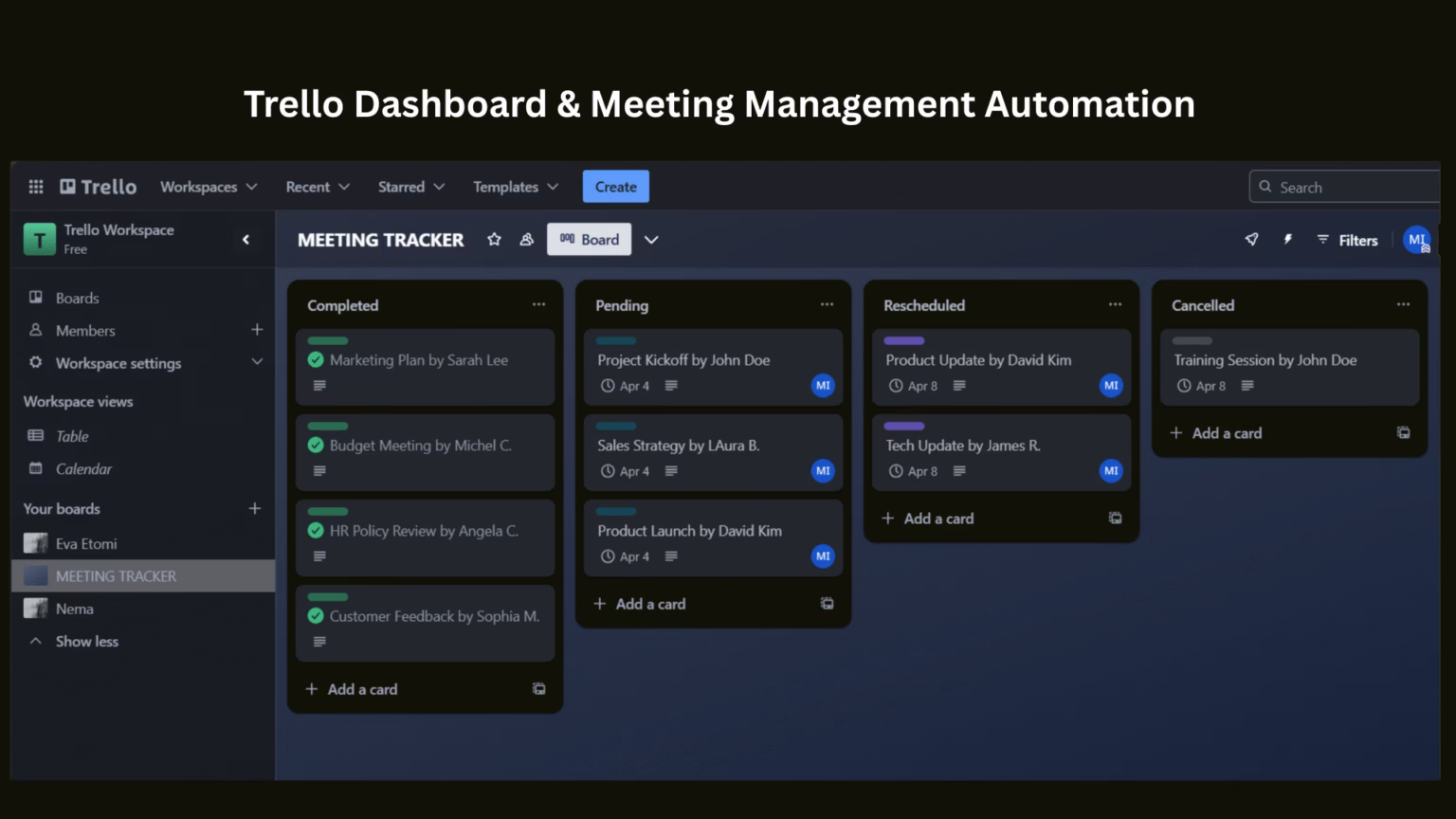The width and height of the screenshot is (1456, 819).
Task: Open the Filters button
Action: pos(1347,240)
